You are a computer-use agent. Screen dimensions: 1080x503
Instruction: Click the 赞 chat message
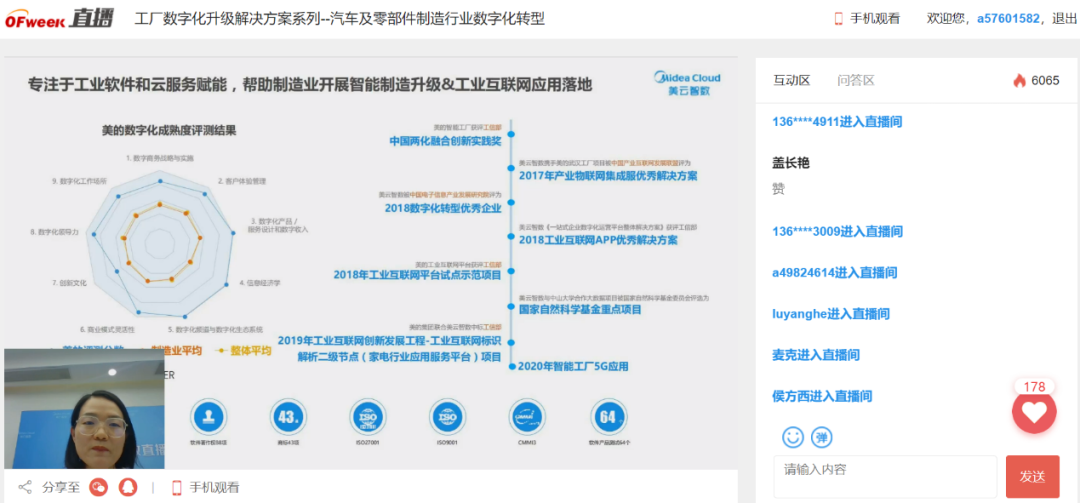[x=779, y=189]
